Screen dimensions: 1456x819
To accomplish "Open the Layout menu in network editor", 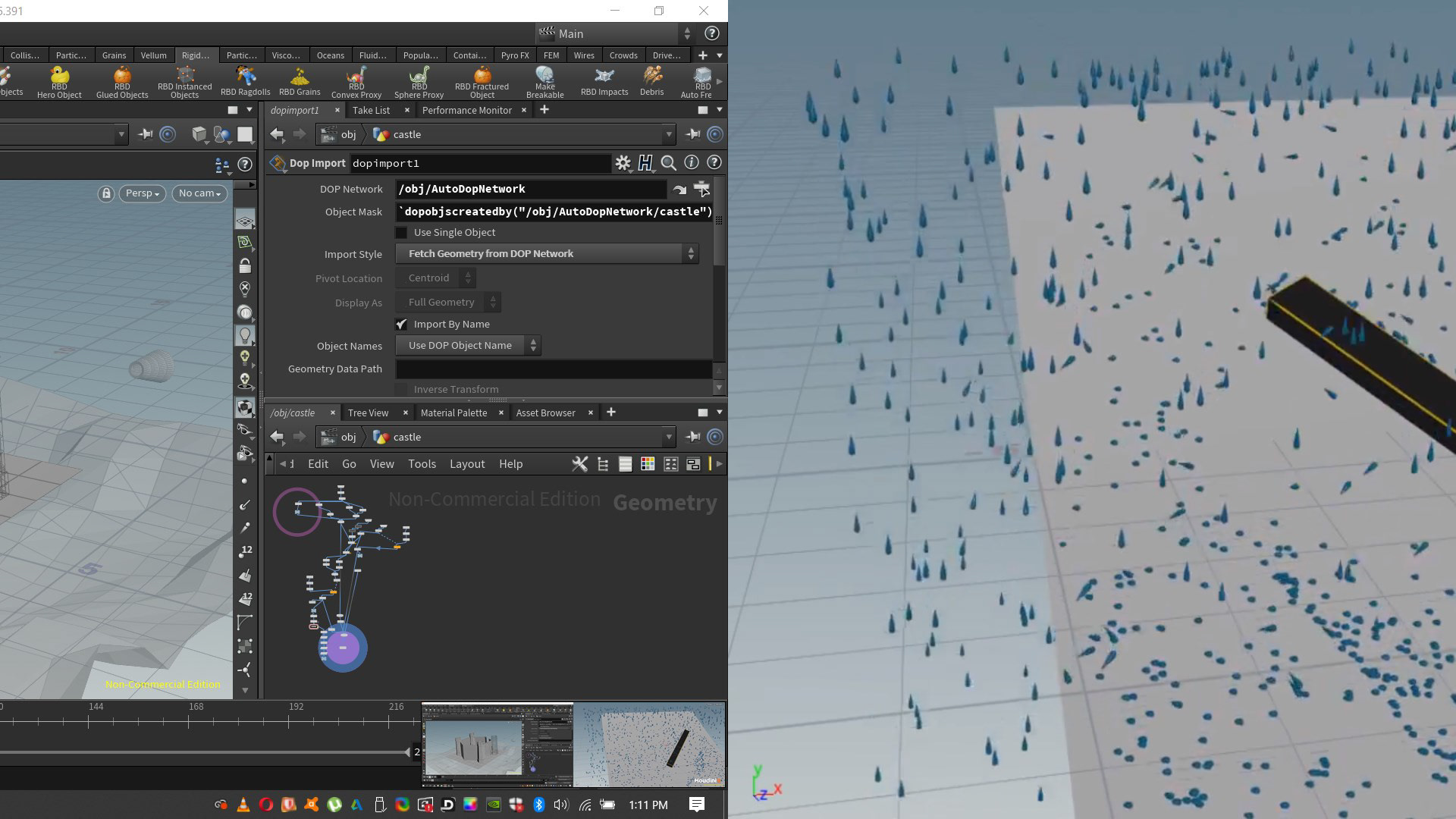I will (466, 464).
